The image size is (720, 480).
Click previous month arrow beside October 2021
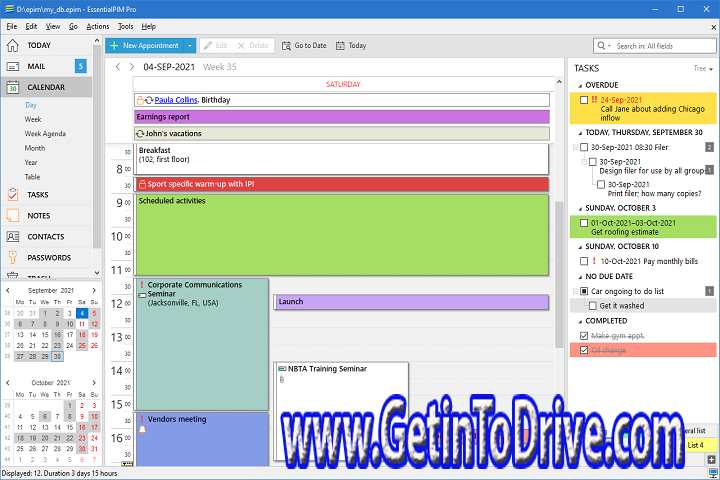pyautogui.click(x=8, y=382)
